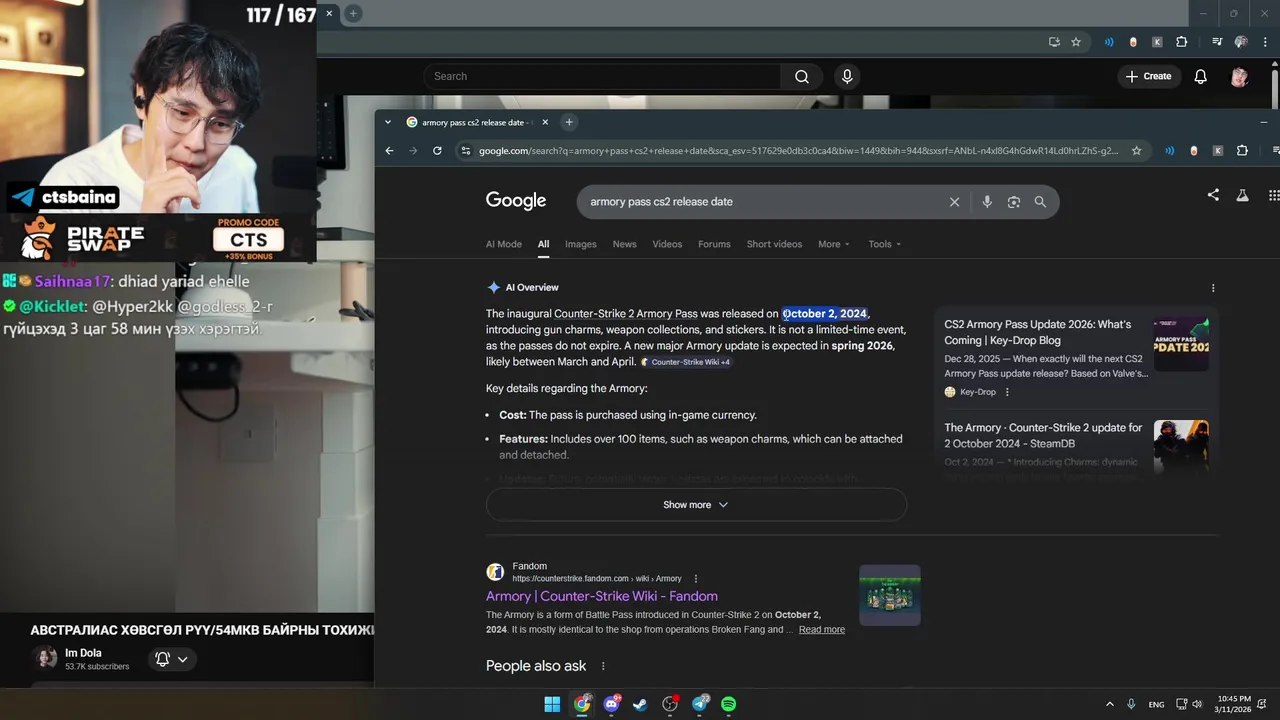
Task: Open extensions puzzle icon in Google window
Action: [x=1242, y=151]
